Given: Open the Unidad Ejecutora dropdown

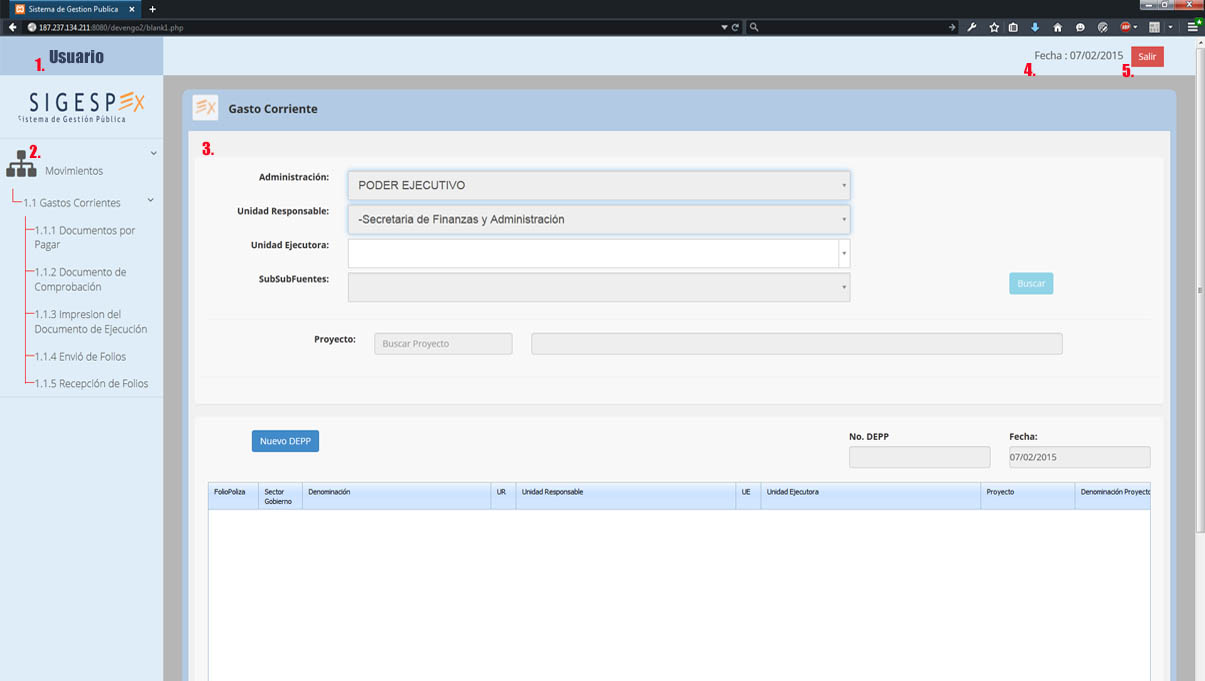Looking at the screenshot, I should pyautogui.click(x=599, y=253).
